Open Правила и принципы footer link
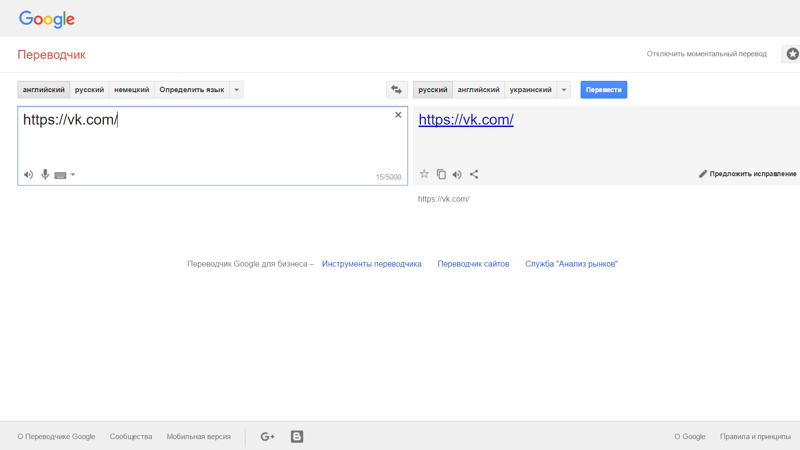The image size is (800, 450). 755,437
